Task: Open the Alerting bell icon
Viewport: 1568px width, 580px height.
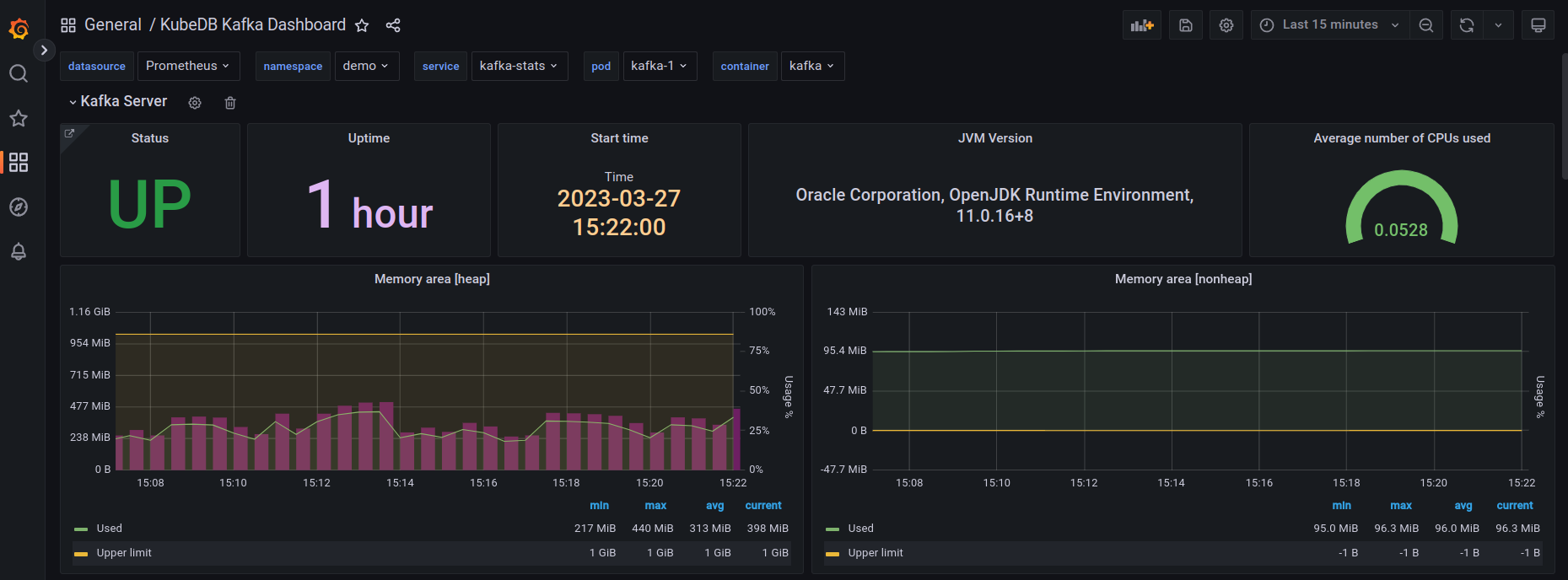Action: pos(19,251)
